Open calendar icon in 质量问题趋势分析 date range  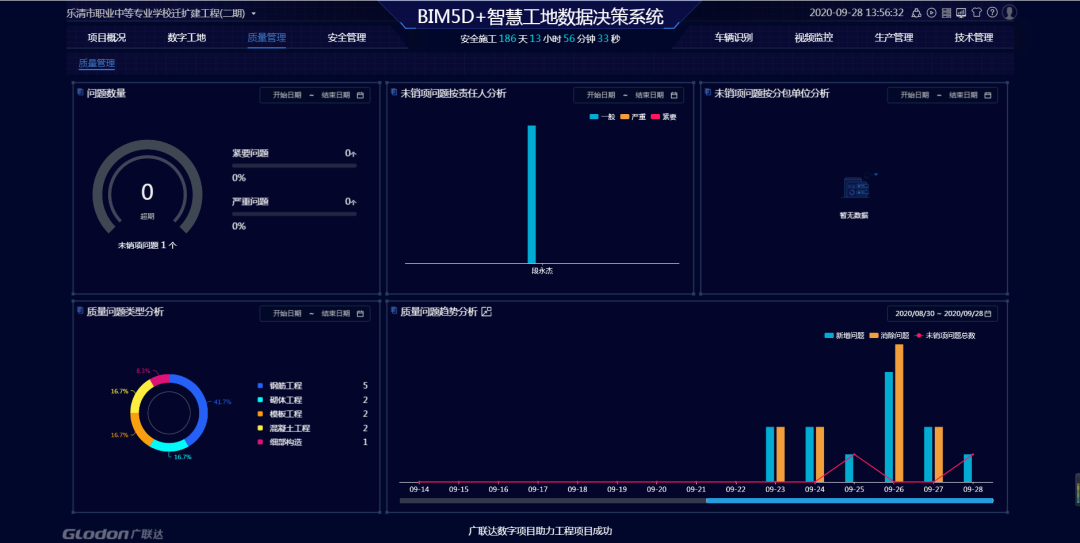988,314
